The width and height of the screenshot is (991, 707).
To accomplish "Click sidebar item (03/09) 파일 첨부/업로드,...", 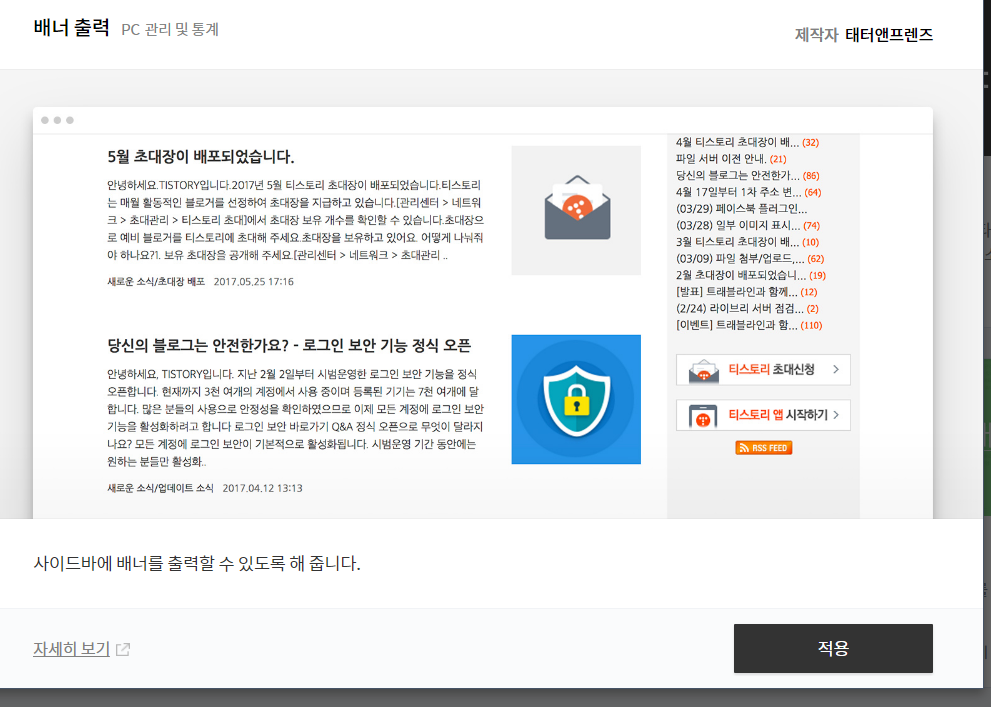I will (x=740, y=258).
